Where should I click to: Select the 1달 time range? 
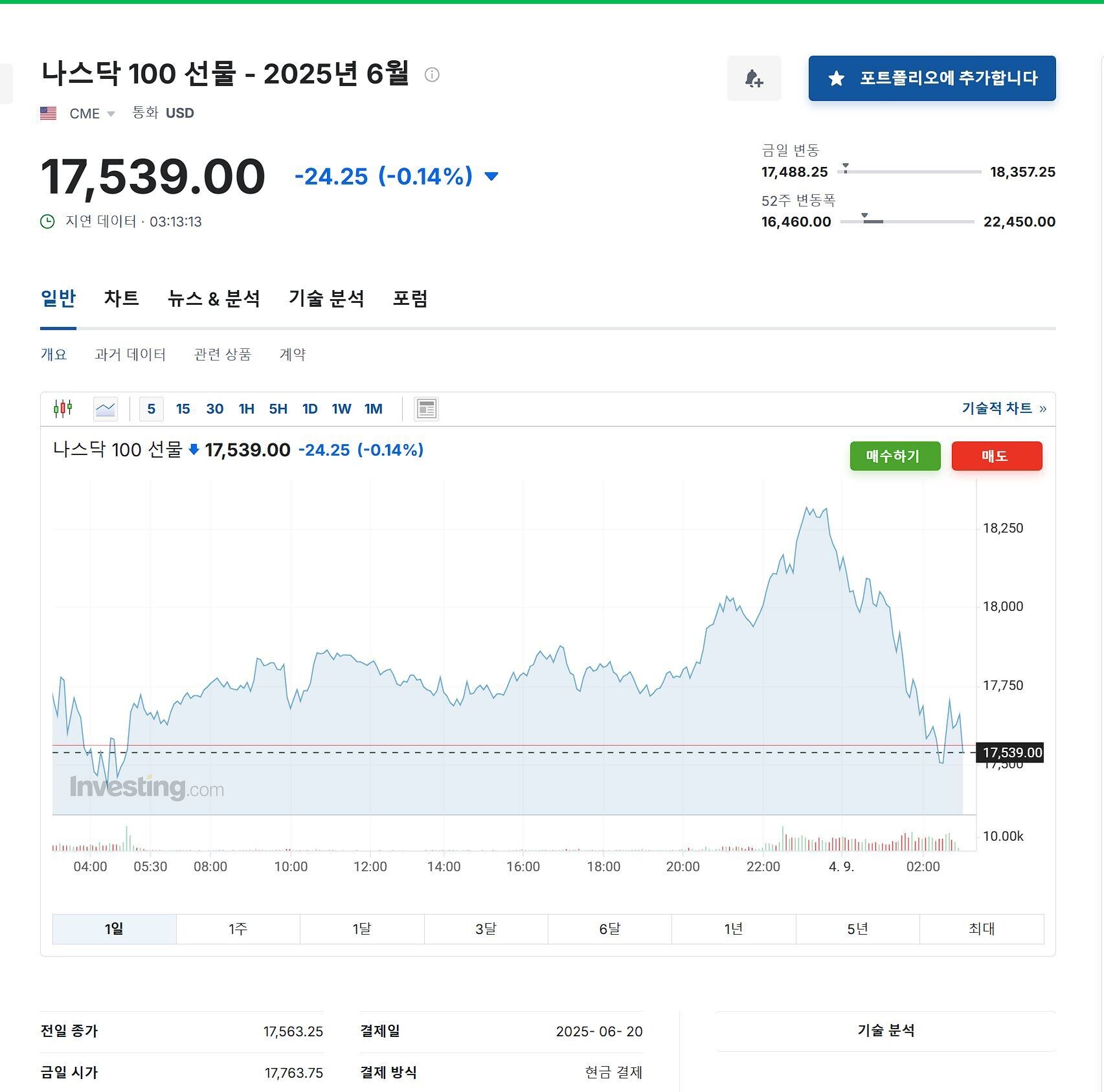point(361,929)
